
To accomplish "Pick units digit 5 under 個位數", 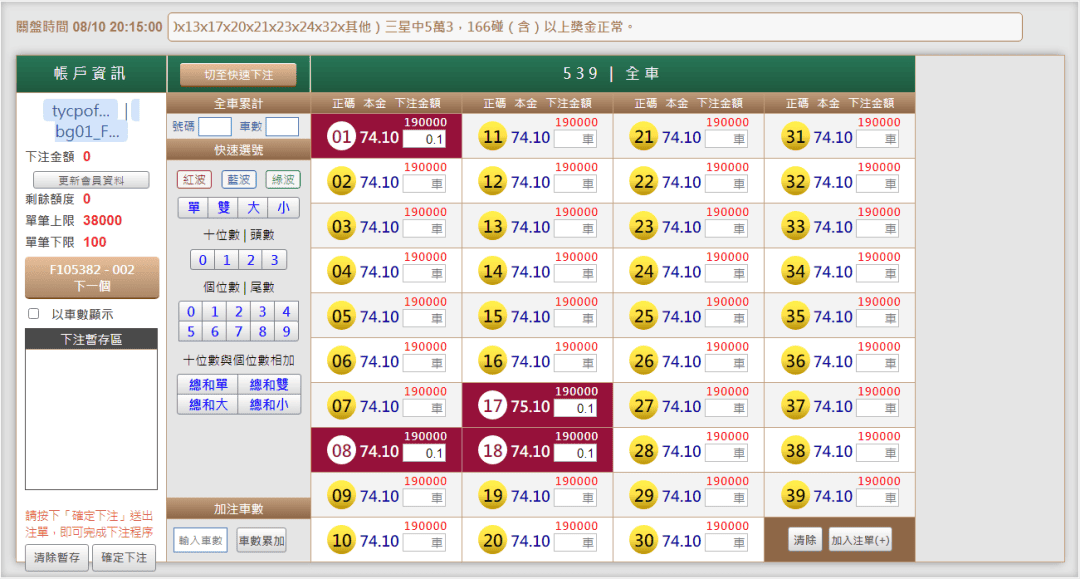I will pos(191,331).
